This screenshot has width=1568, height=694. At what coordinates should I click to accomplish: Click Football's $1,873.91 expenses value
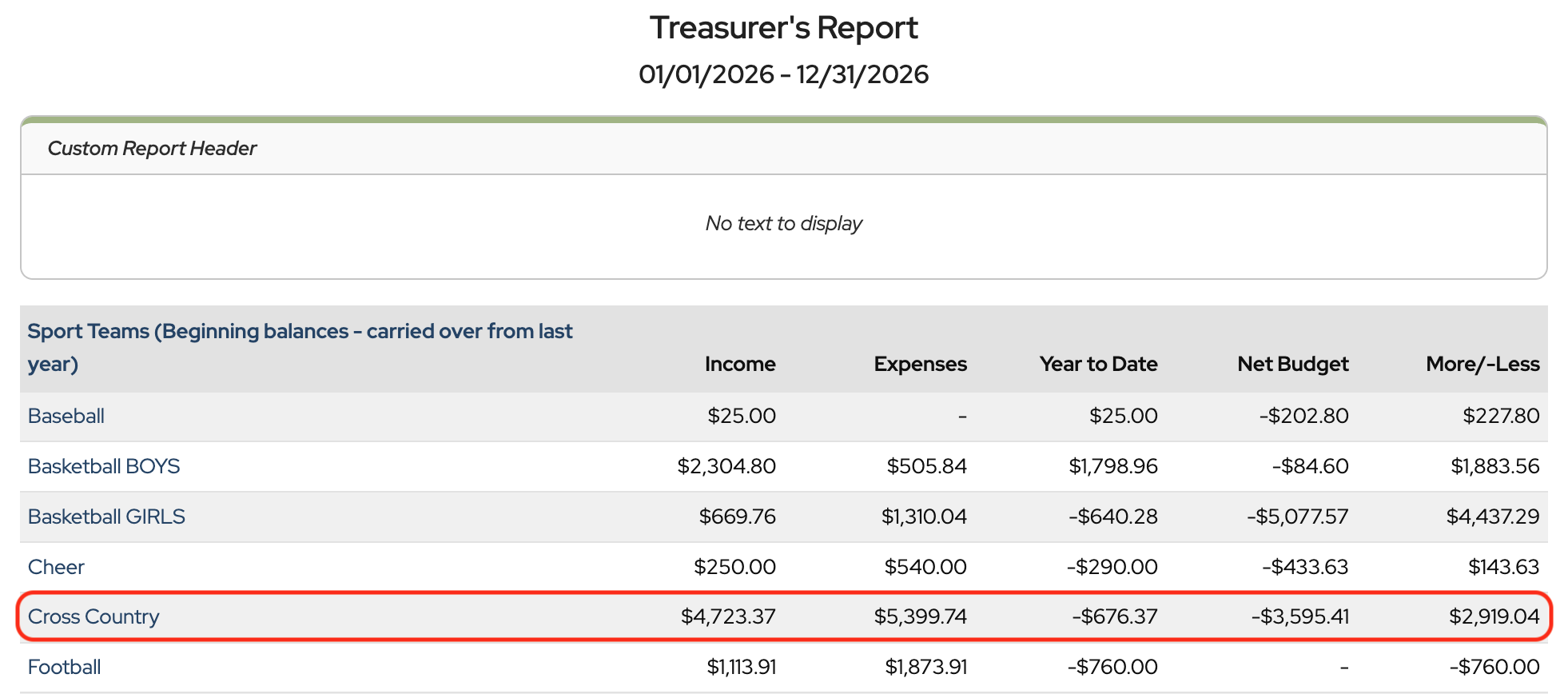pyautogui.click(x=925, y=667)
